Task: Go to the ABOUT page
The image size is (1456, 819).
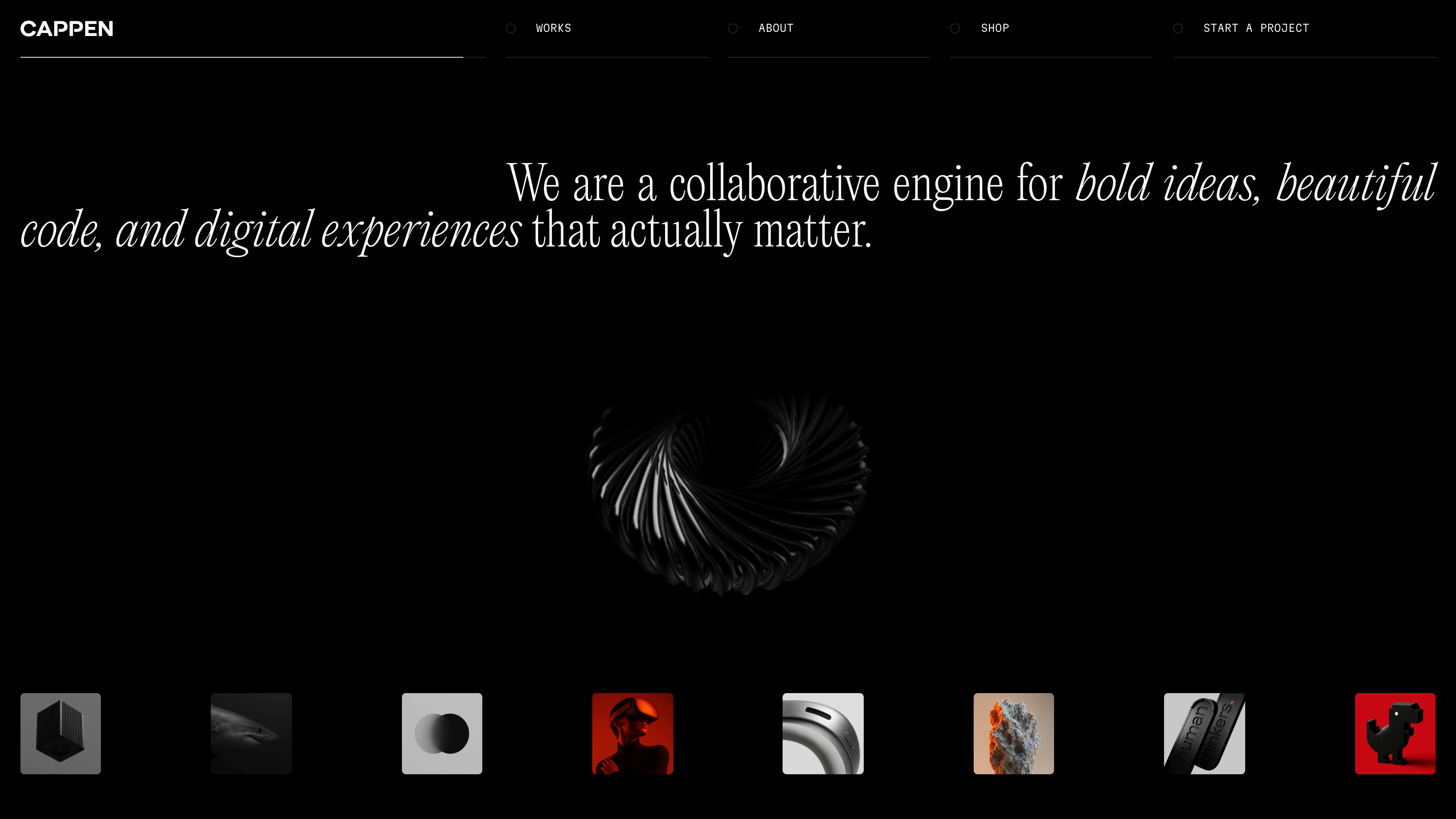Action: (775, 28)
